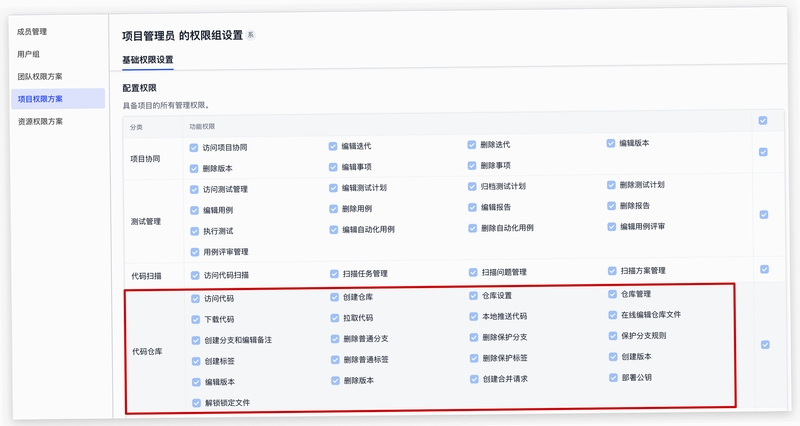Toggle the 扫描任务管理 permission

coord(334,274)
